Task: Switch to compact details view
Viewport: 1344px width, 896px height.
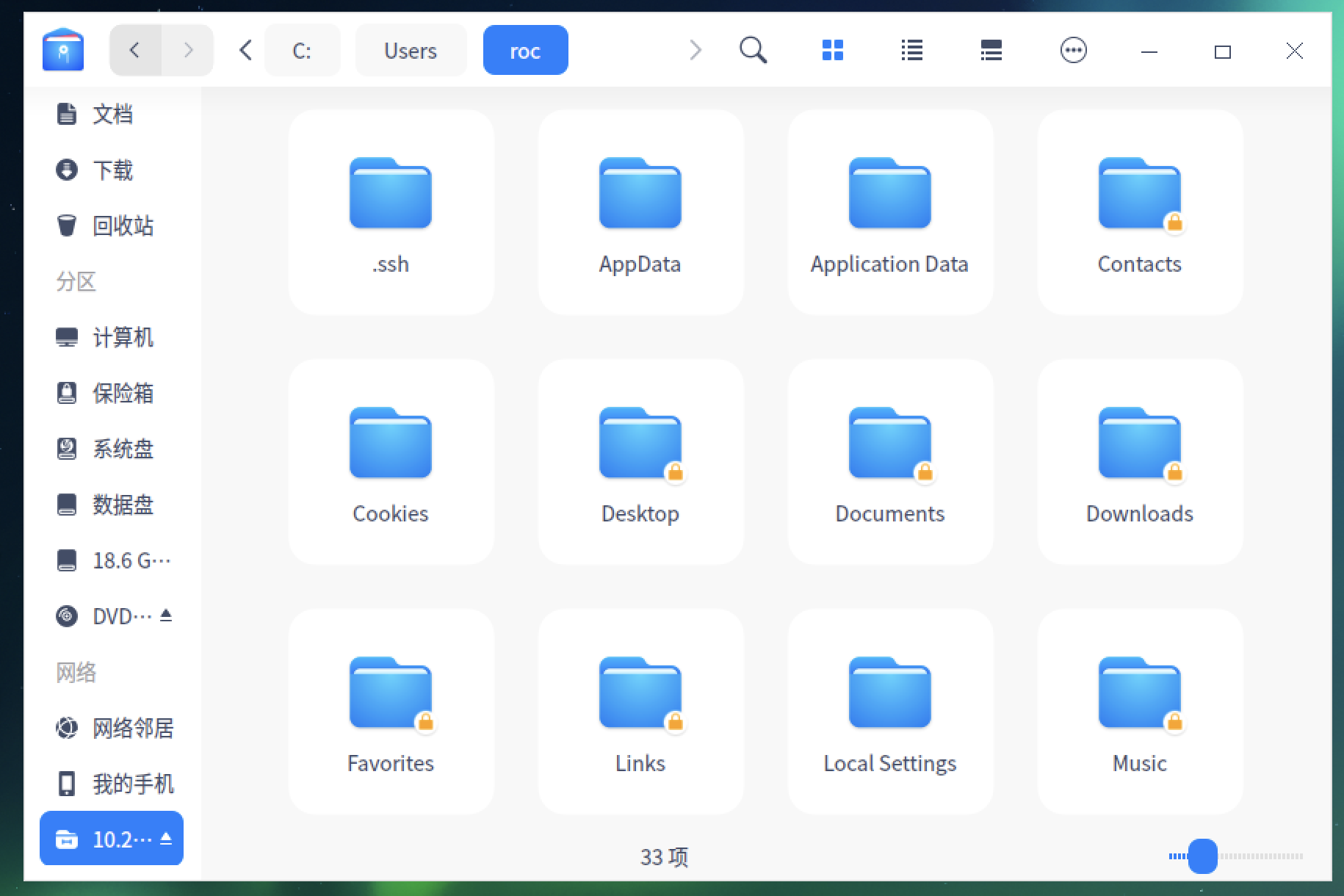Action: click(991, 50)
